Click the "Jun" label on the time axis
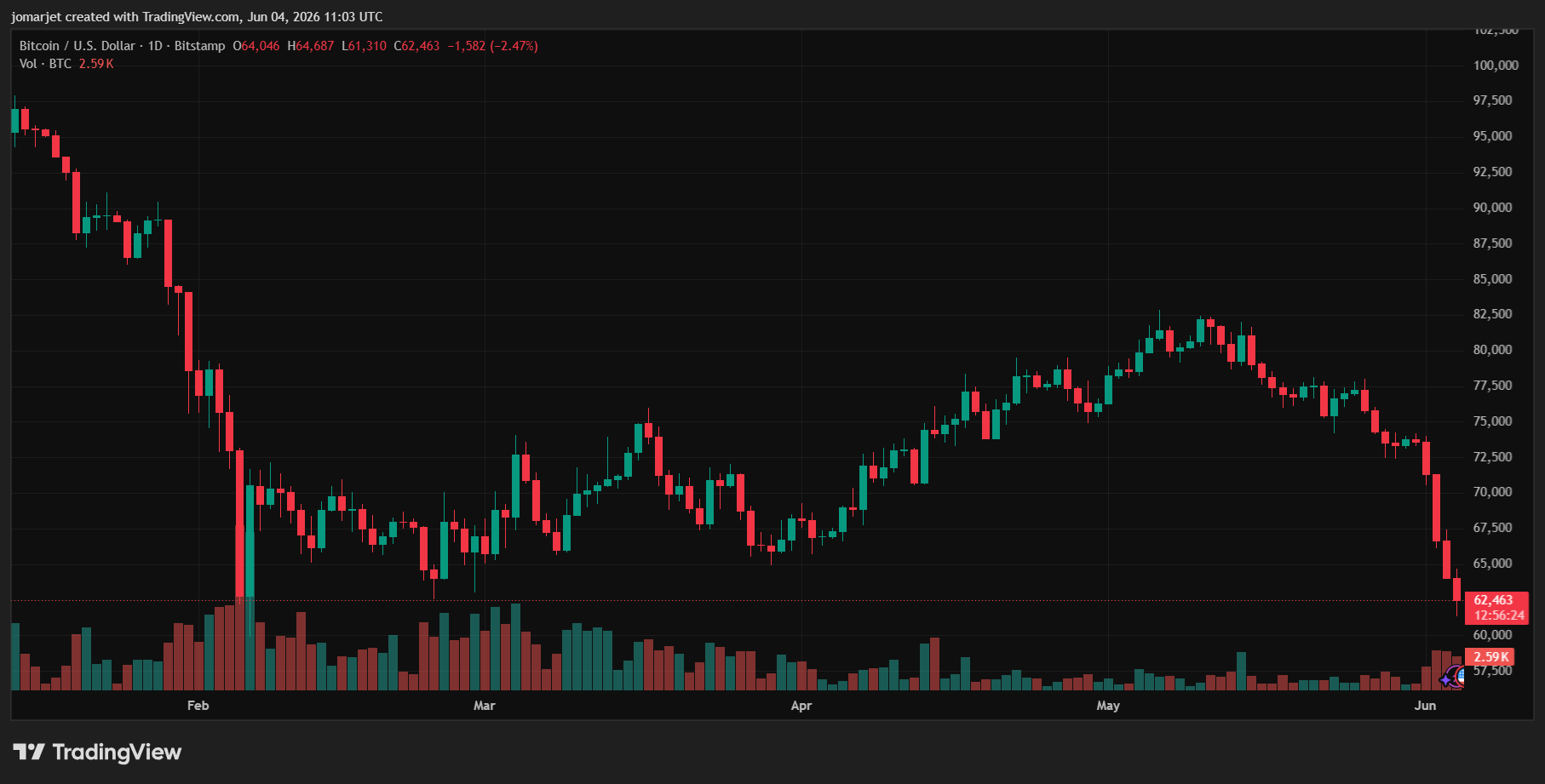This screenshot has width=1545, height=784. tap(1425, 706)
